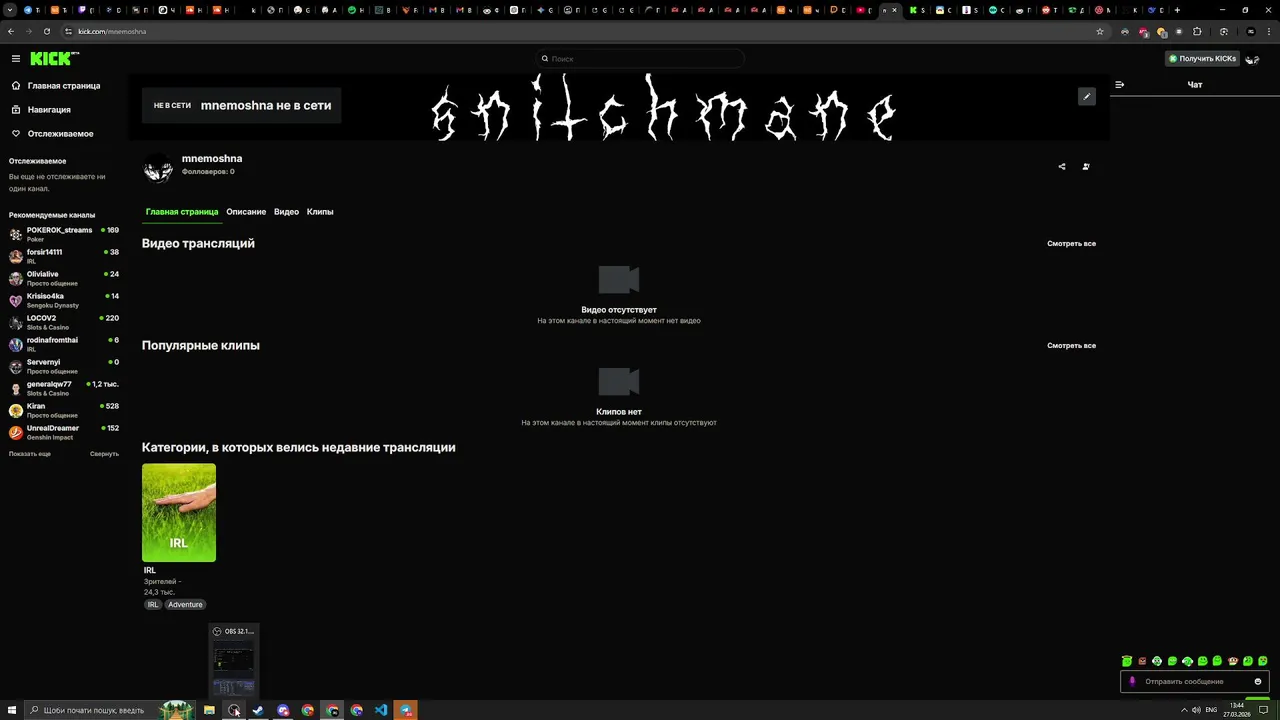Reload the page with refresh icon
This screenshot has height=720, width=1280.
point(47,31)
